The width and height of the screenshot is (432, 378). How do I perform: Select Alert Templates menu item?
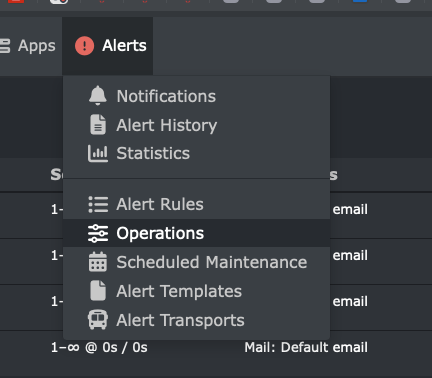(197, 291)
